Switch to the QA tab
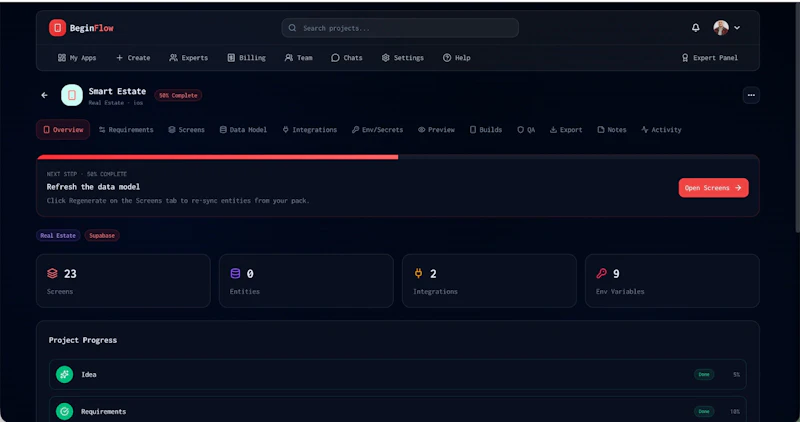The height and width of the screenshot is (422, 800). (x=526, y=130)
